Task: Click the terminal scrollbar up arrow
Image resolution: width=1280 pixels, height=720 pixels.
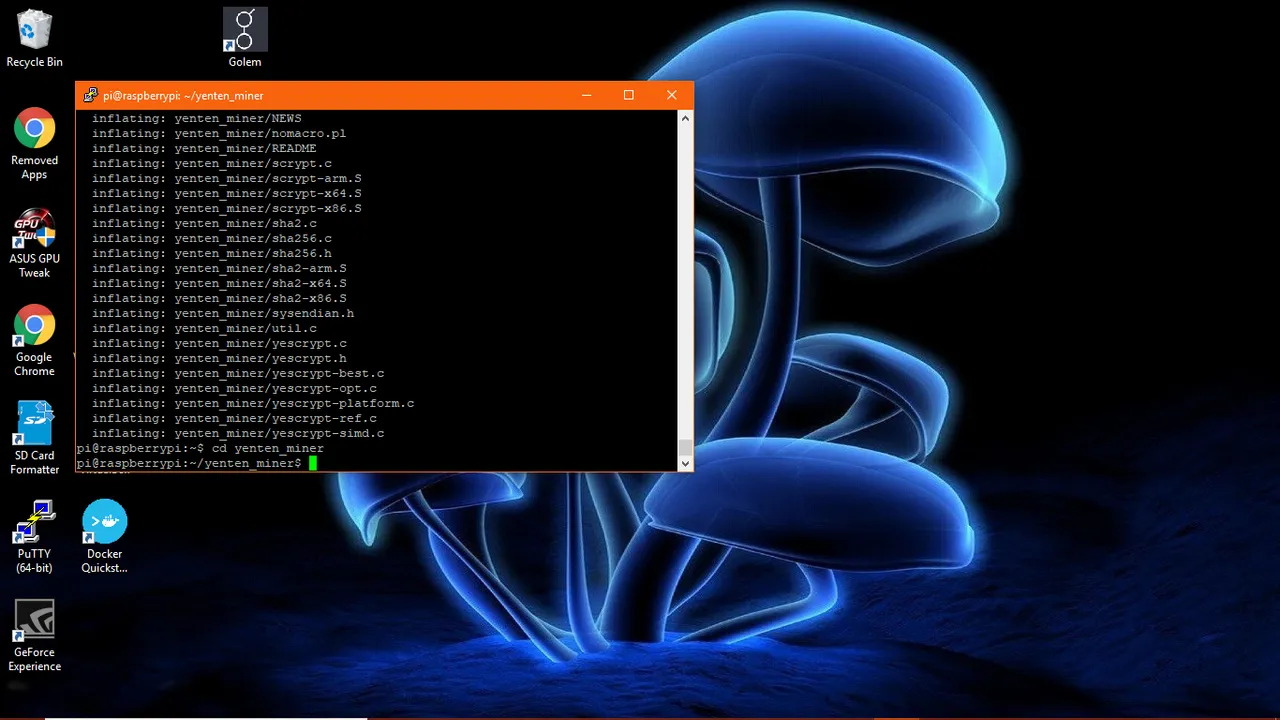Action: click(685, 118)
